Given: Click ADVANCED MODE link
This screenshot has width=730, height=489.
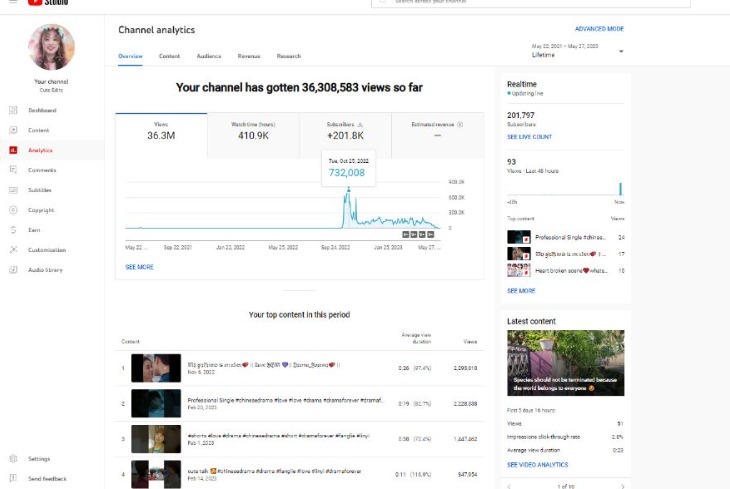Looking at the screenshot, I should click(599, 29).
